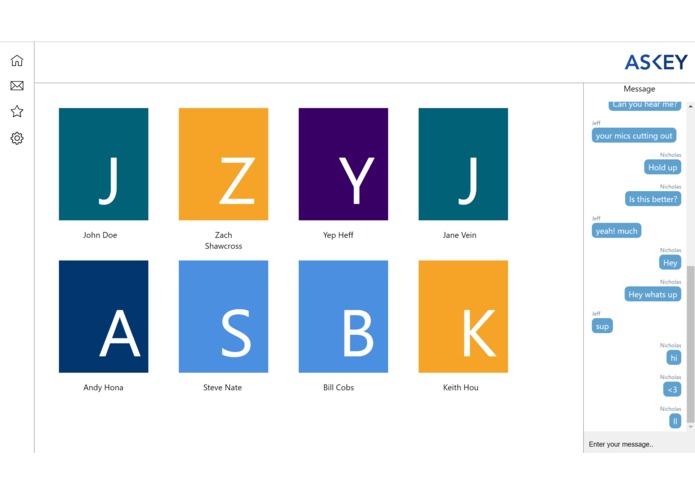
Task: Click the Yep Heff name label
Action: pyautogui.click(x=338, y=235)
